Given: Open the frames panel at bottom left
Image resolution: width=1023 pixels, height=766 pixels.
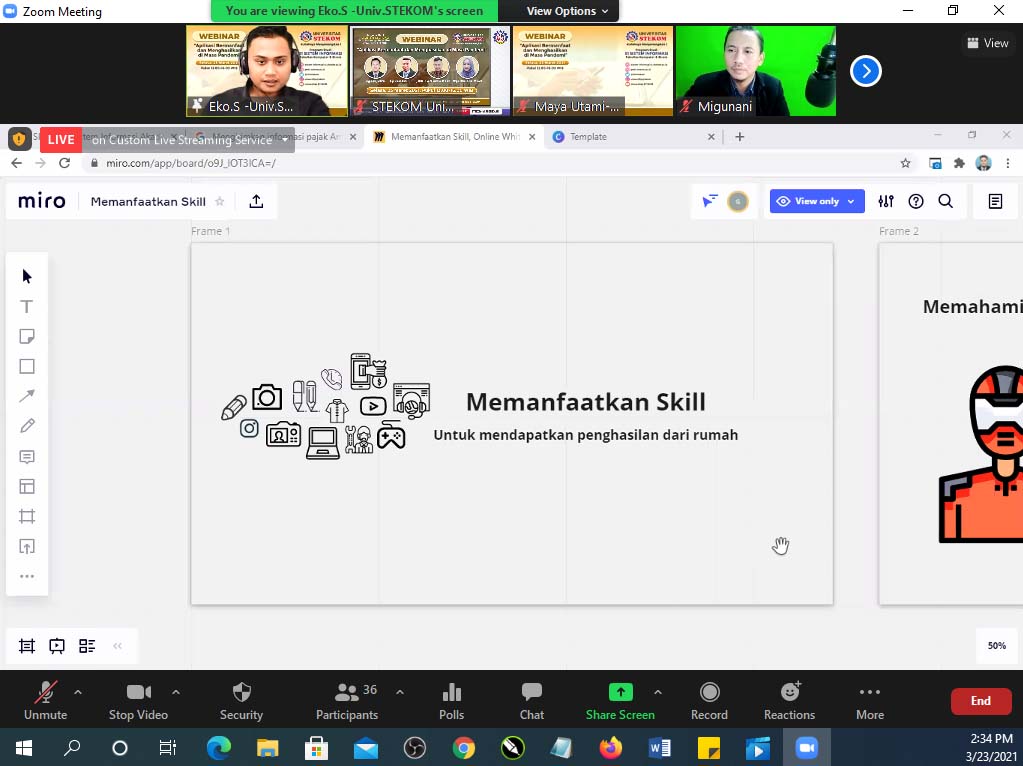Looking at the screenshot, I should [27, 646].
